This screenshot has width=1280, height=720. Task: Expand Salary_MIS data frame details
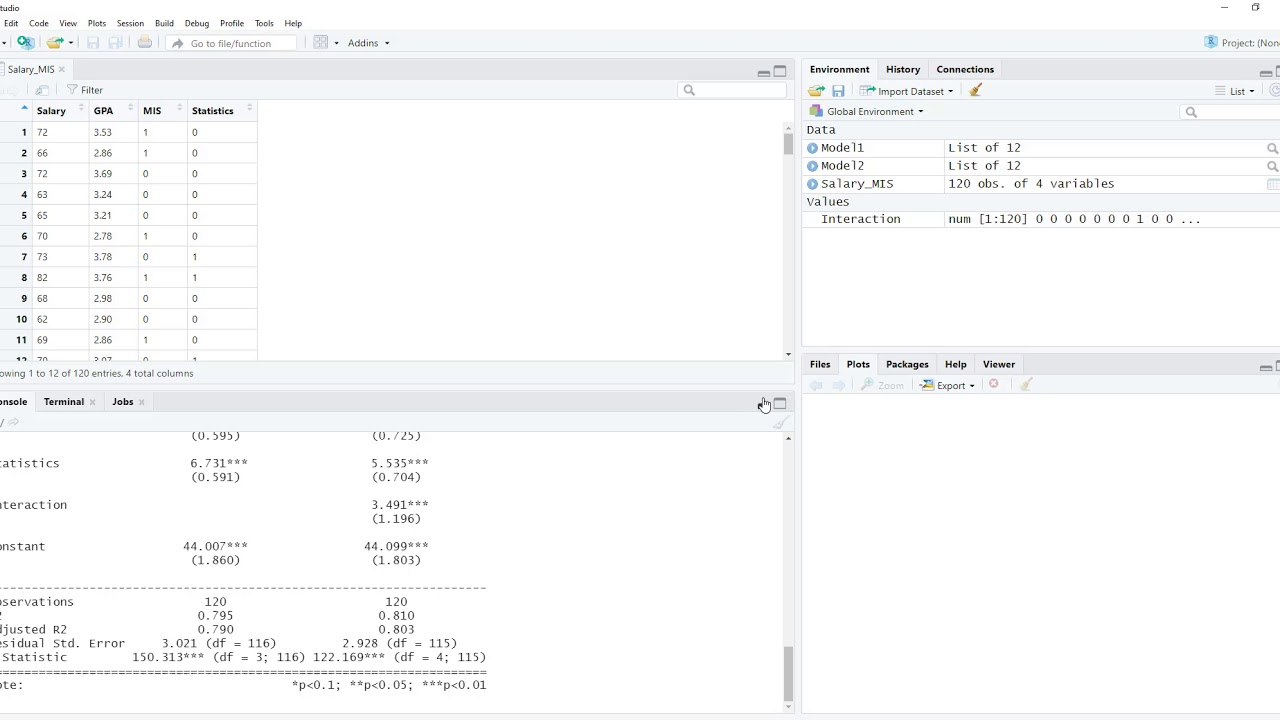(x=812, y=184)
